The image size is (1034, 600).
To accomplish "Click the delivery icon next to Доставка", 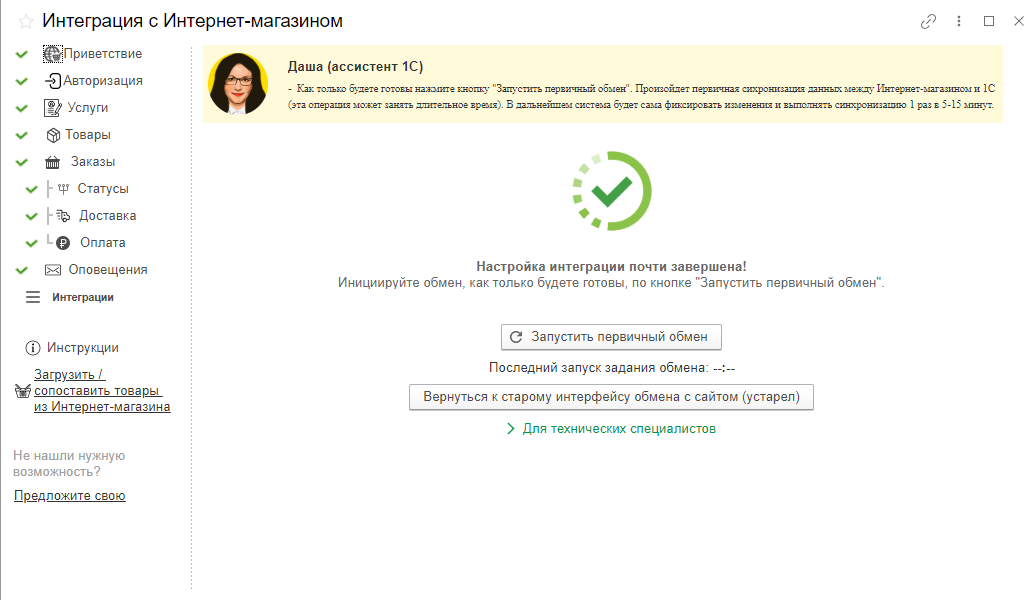I will (x=63, y=216).
